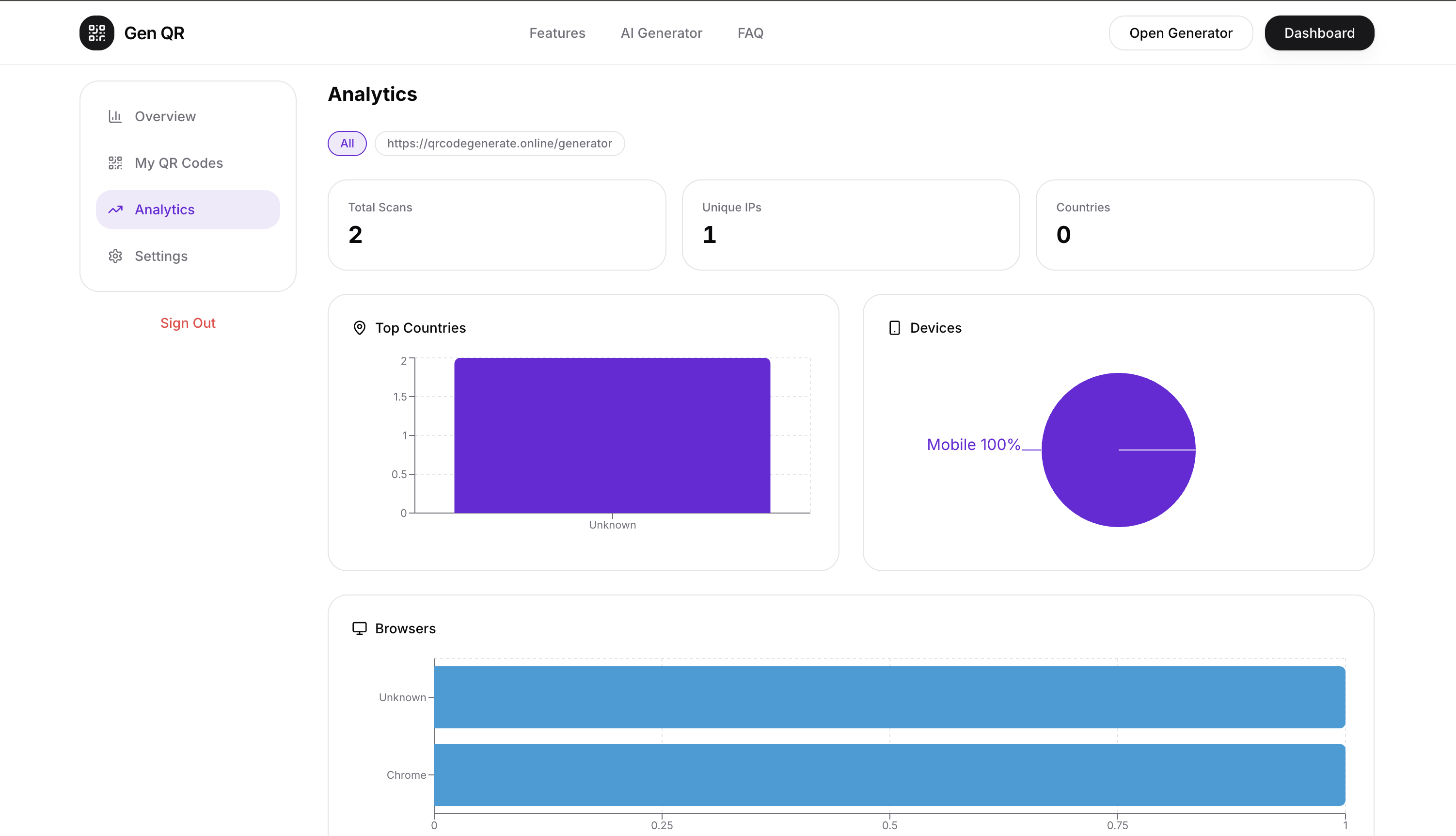Viewport: 1456px width, 836px height.
Task: Click the Gen QR logo icon
Action: tap(96, 32)
